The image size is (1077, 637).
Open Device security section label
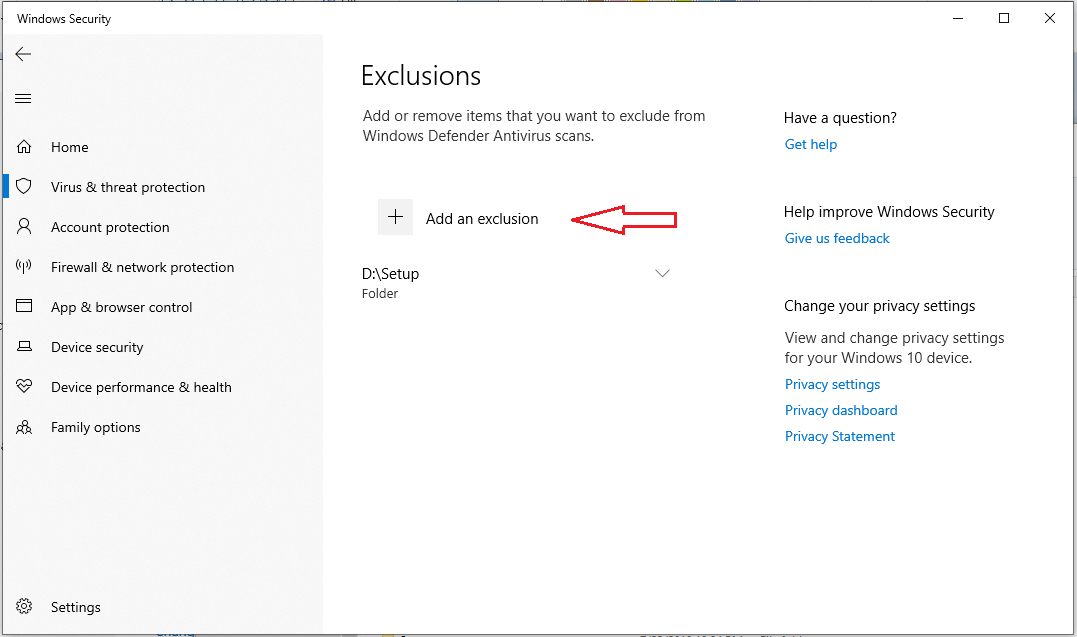coord(97,347)
